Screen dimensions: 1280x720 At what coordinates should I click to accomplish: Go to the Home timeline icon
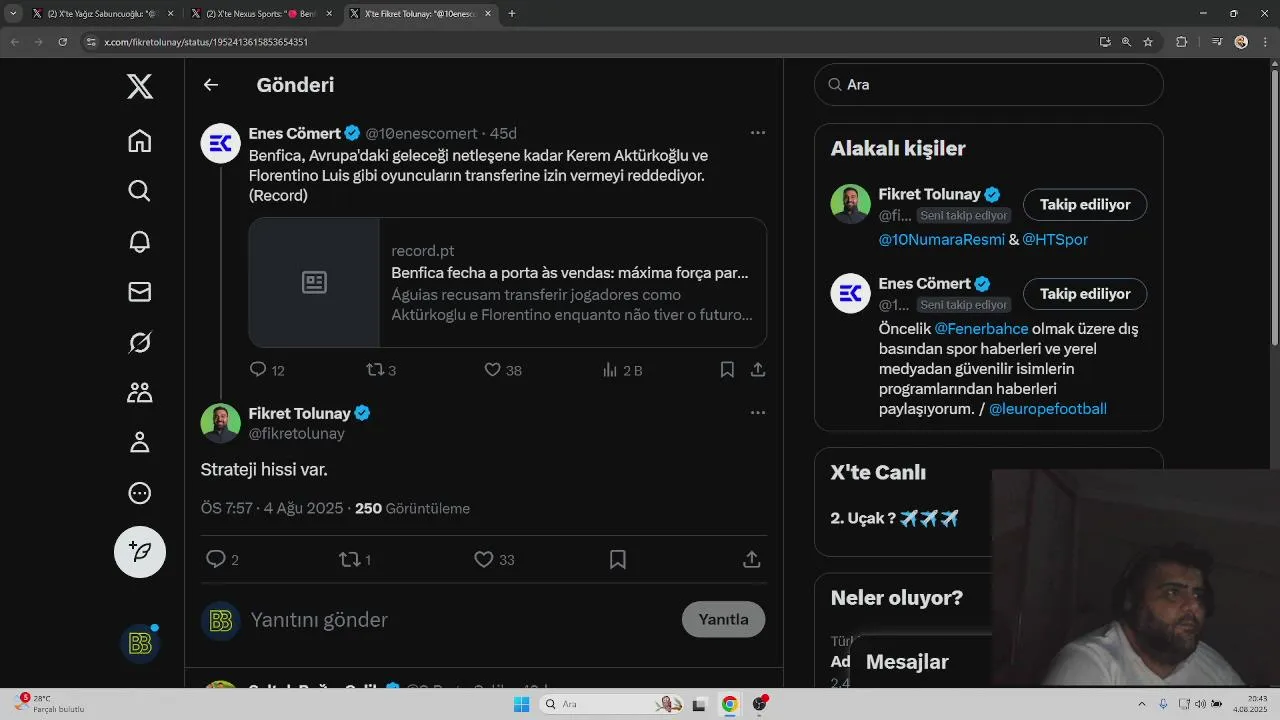[140, 141]
